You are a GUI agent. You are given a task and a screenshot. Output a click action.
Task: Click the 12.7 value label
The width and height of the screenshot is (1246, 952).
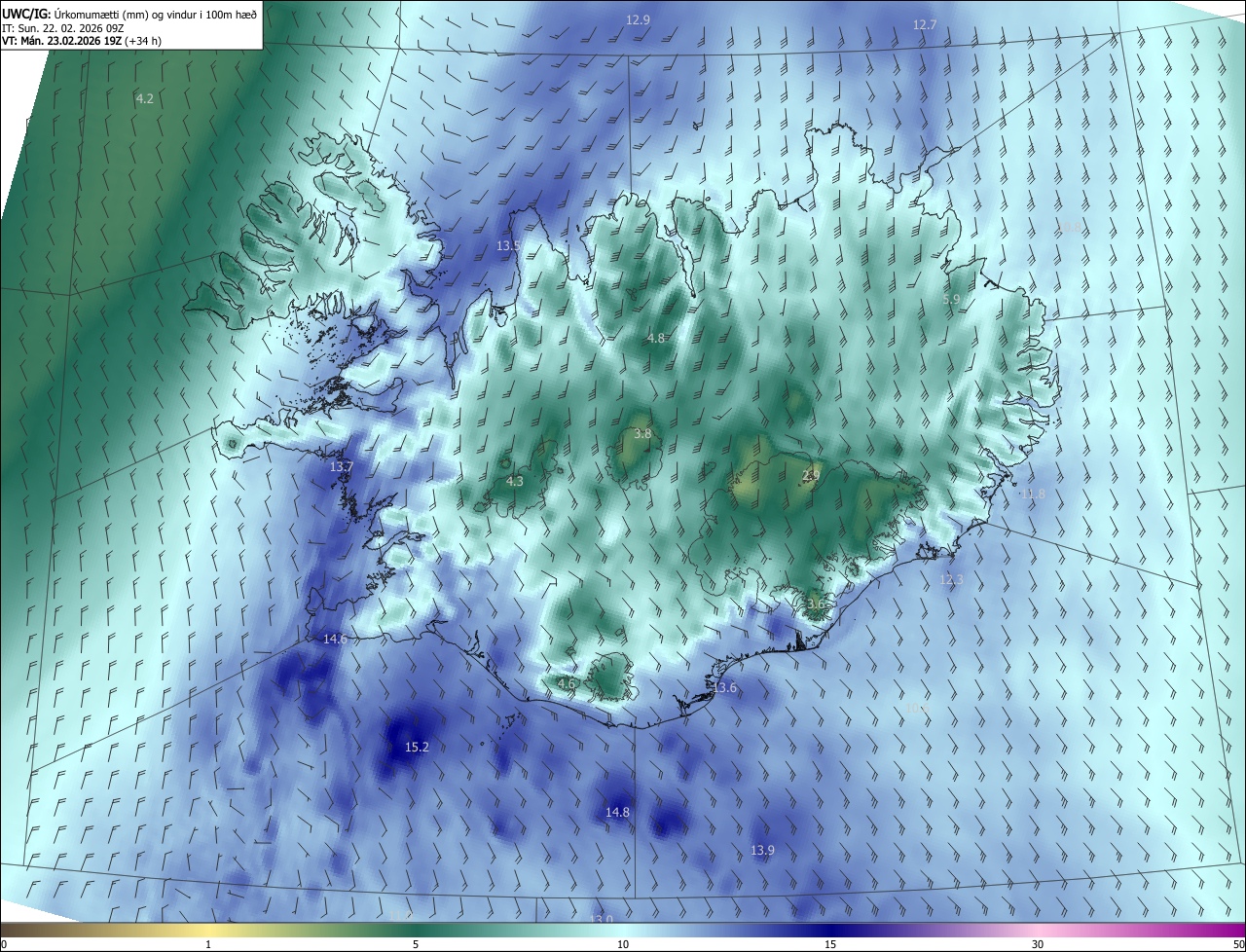924,25
